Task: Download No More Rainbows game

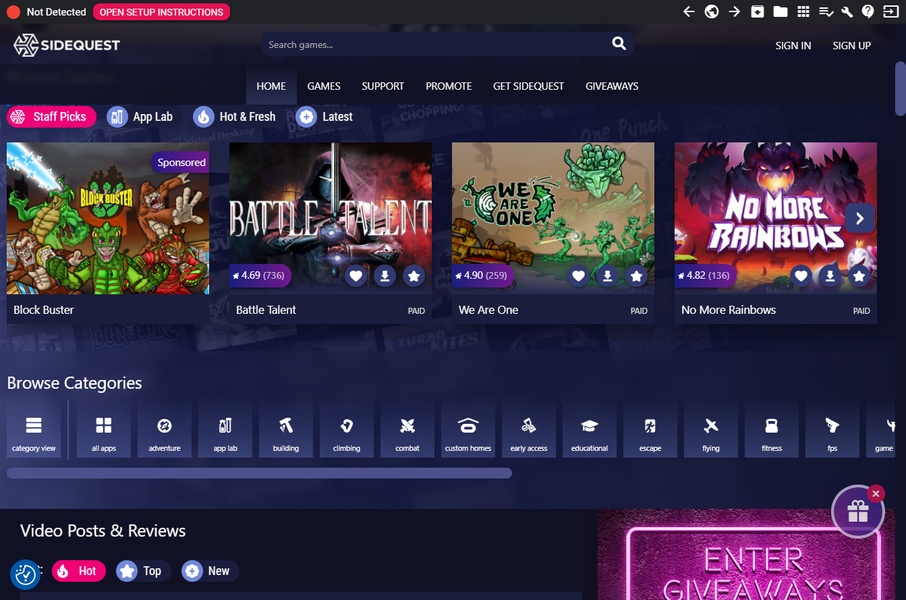Action: pyautogui.click(x=830, y=276)
